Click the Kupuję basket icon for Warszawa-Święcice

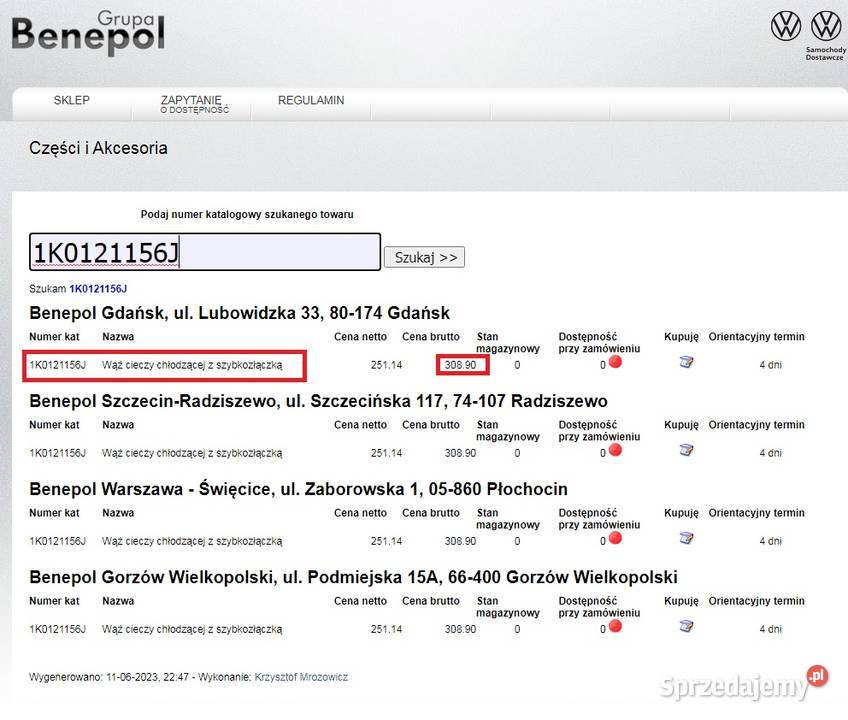684,538
